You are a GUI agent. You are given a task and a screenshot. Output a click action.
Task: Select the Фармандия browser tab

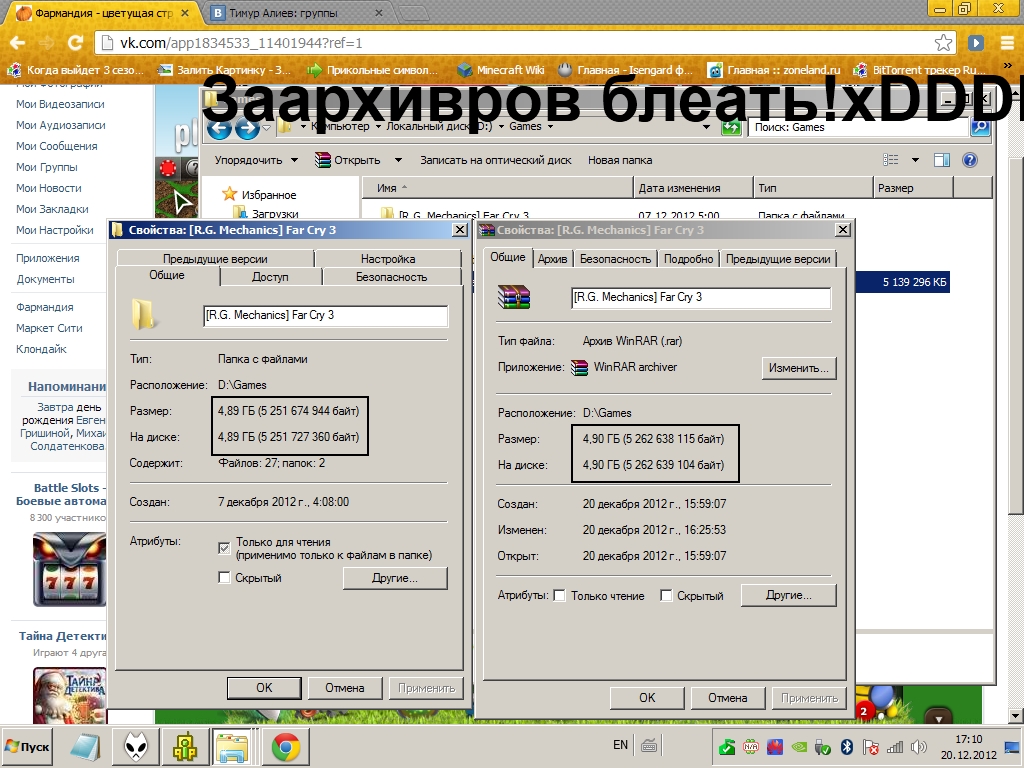[x=103, y=12]
